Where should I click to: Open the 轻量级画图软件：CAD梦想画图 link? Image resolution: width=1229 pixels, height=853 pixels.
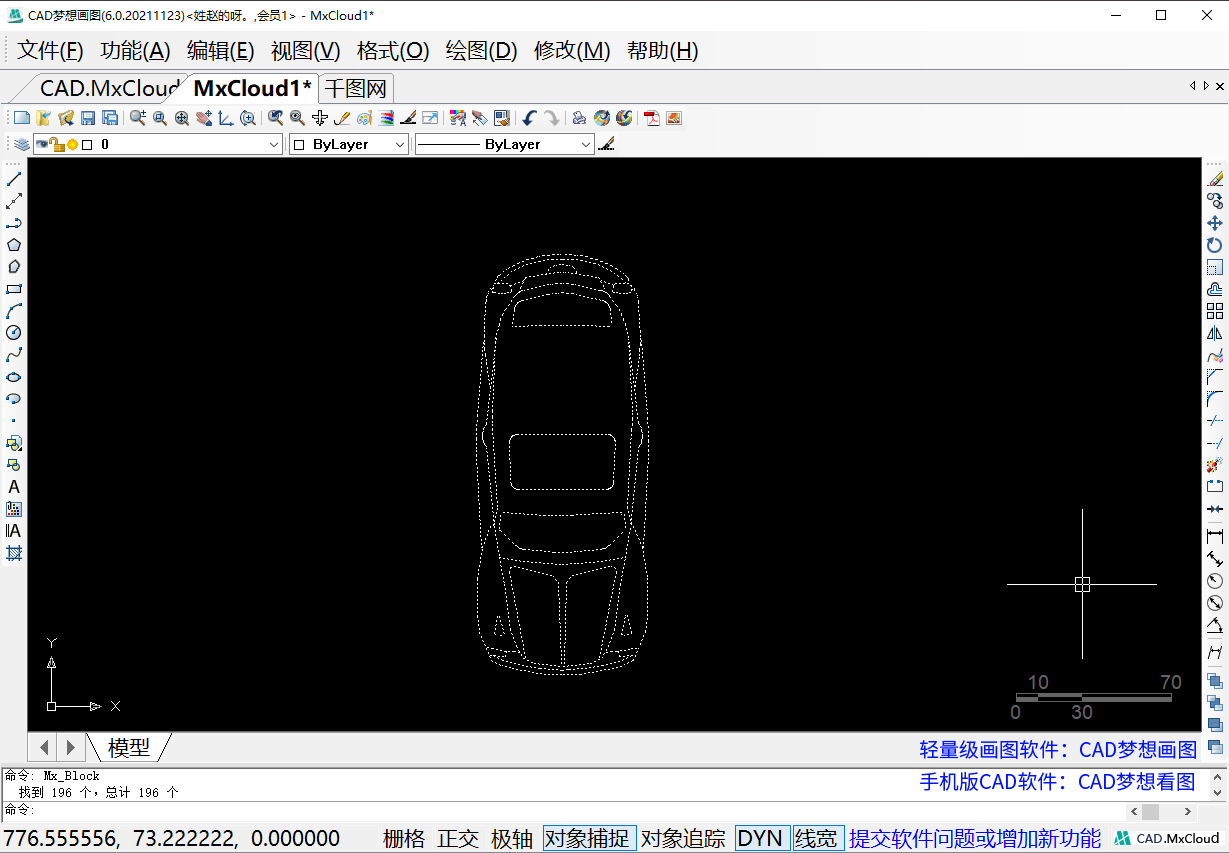pos(1058,749)
